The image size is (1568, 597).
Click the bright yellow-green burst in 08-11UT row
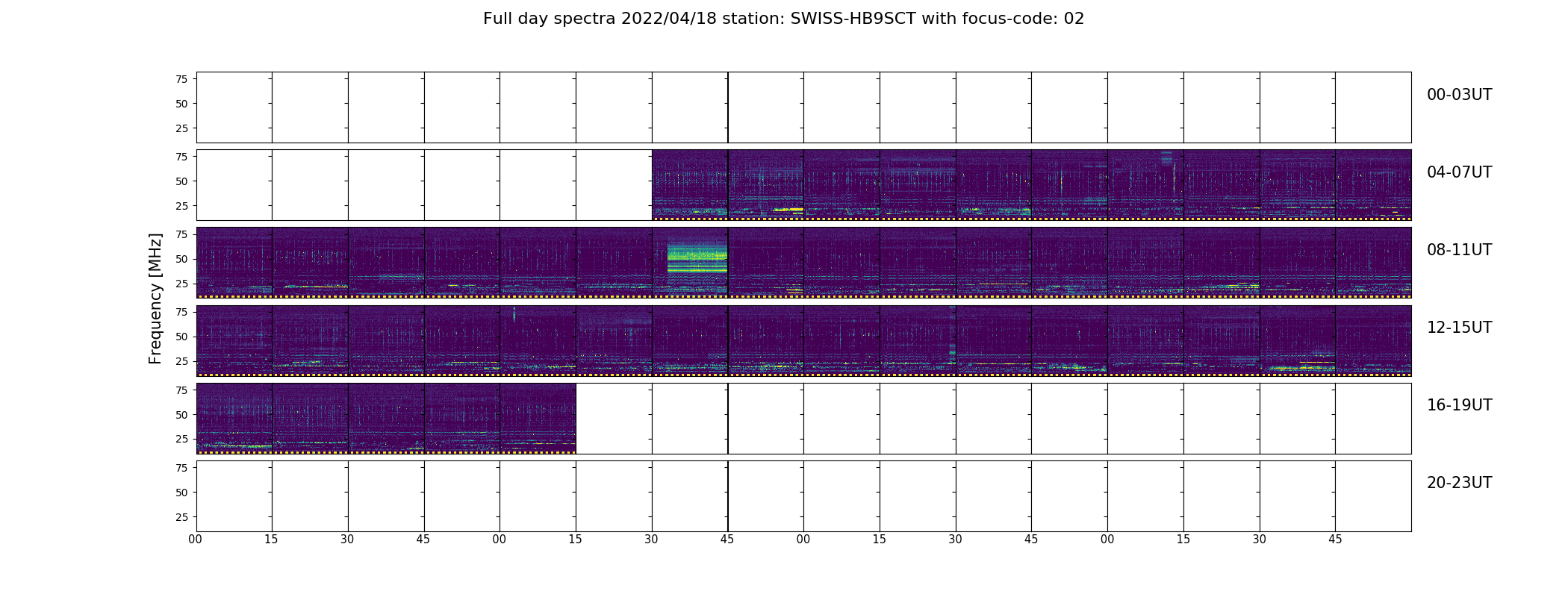pos(697,259)
